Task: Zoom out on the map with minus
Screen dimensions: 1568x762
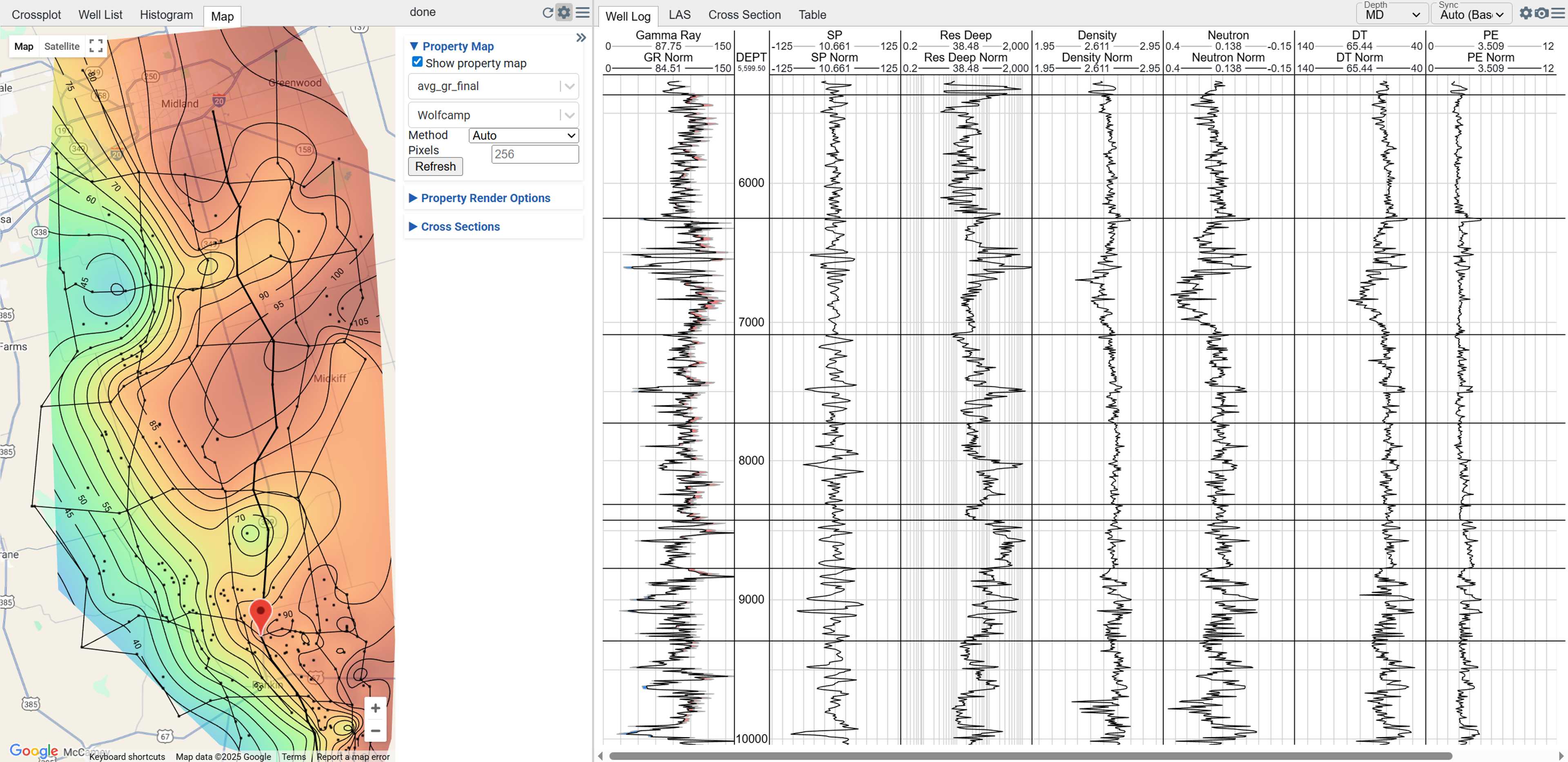Action: point(376,730)
